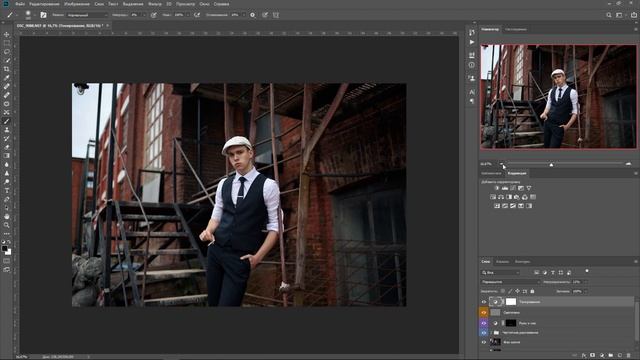Open the layer filter kind dropdown

pos(500,272)
